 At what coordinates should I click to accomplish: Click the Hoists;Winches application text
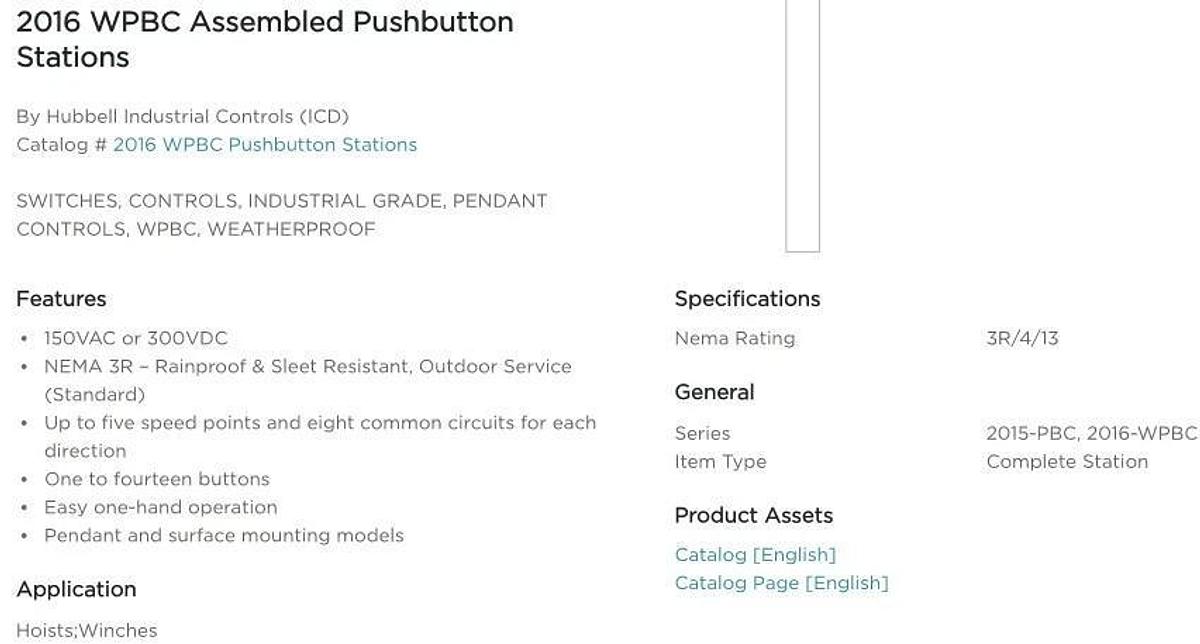pyautogui.click(x=87, y=631)
